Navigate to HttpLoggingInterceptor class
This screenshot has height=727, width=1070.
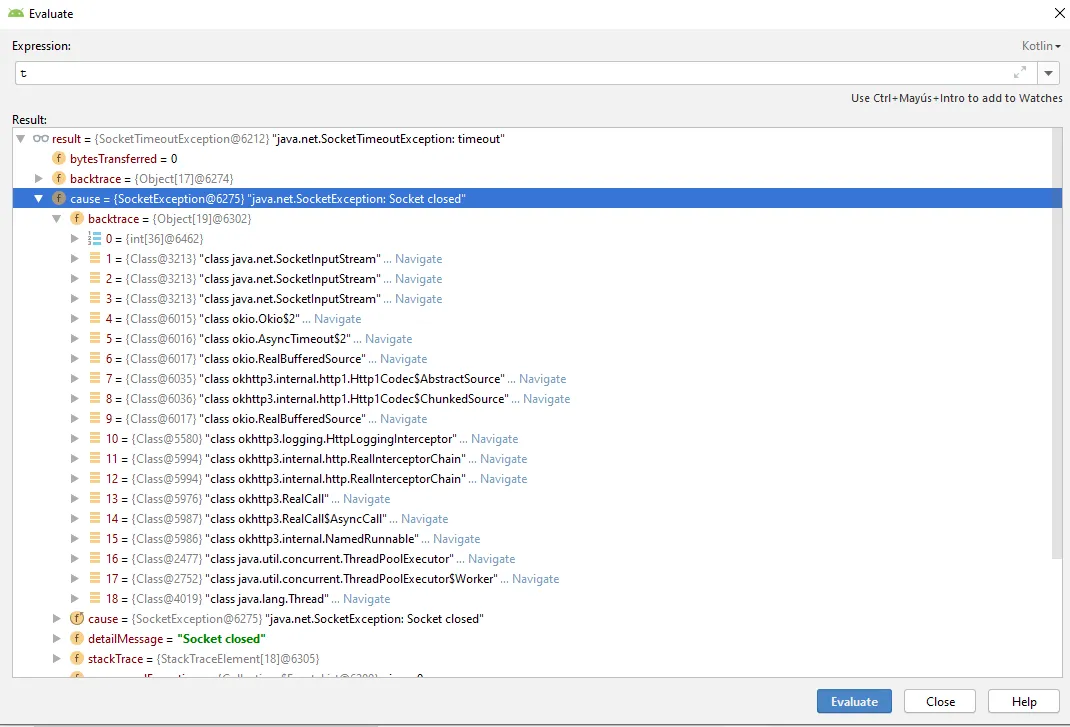[x=494, y=439]
